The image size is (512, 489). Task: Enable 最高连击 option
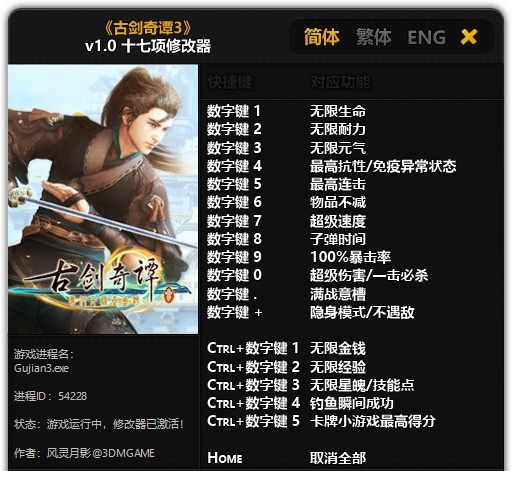click(x=338, y=184)
